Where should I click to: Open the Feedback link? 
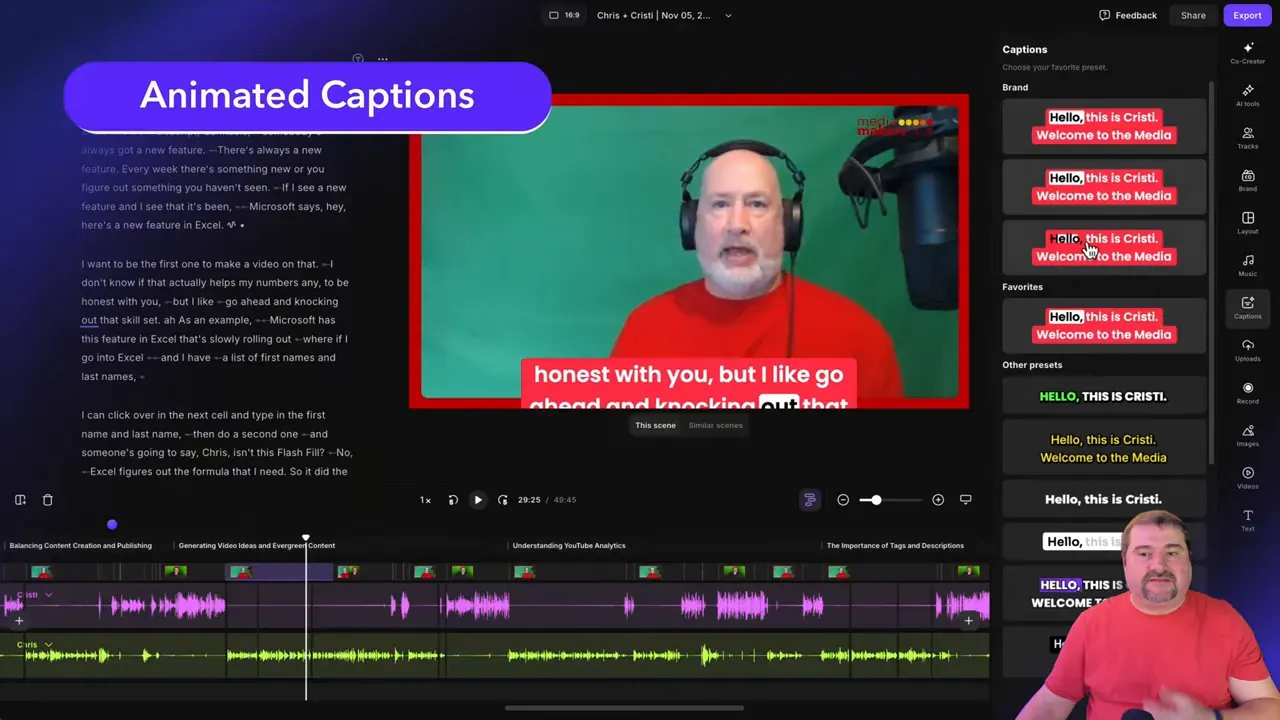(1128, 15)
